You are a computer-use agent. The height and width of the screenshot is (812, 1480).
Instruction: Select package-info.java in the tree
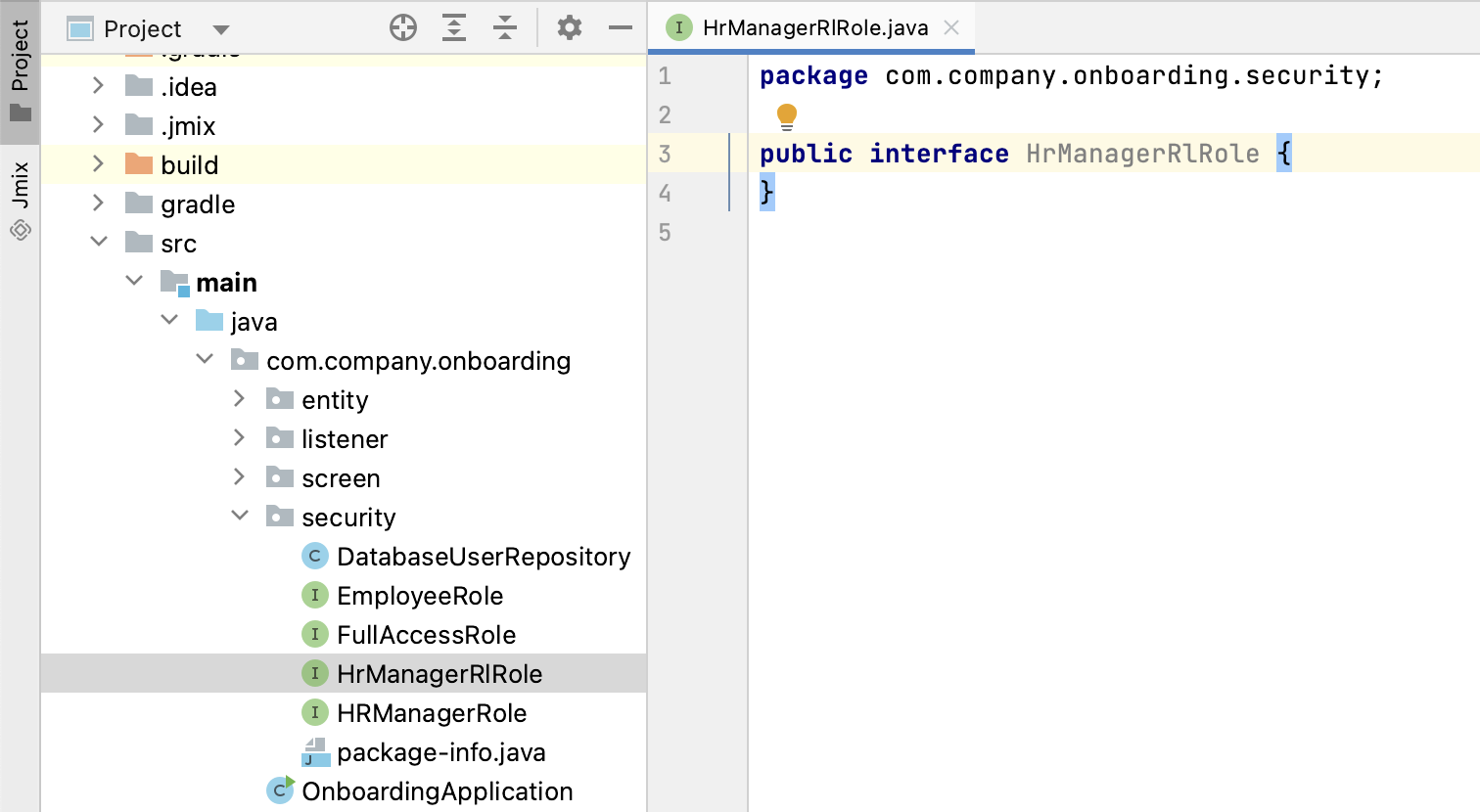441,752
